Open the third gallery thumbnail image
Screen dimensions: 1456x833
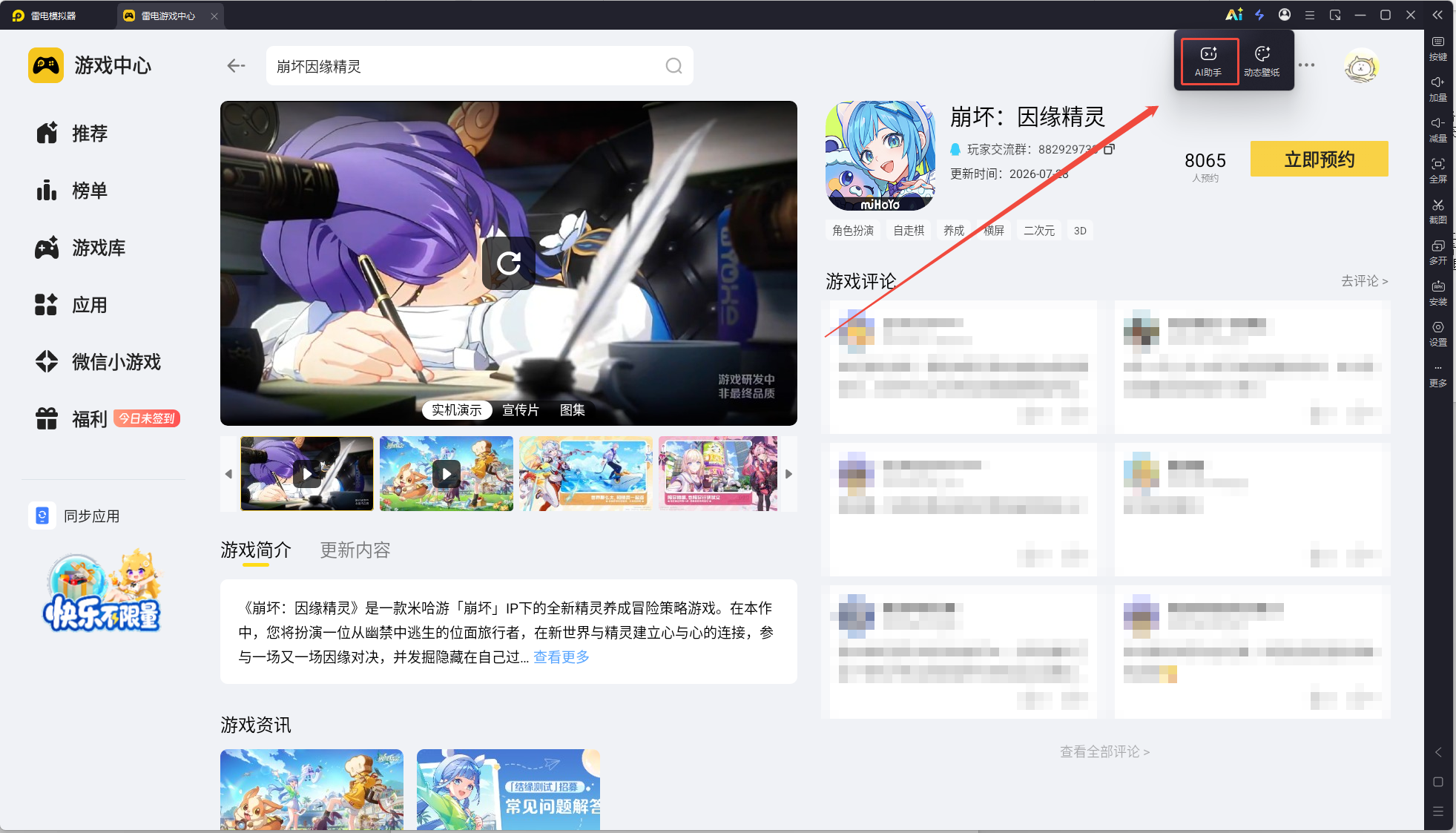[586, 473]
